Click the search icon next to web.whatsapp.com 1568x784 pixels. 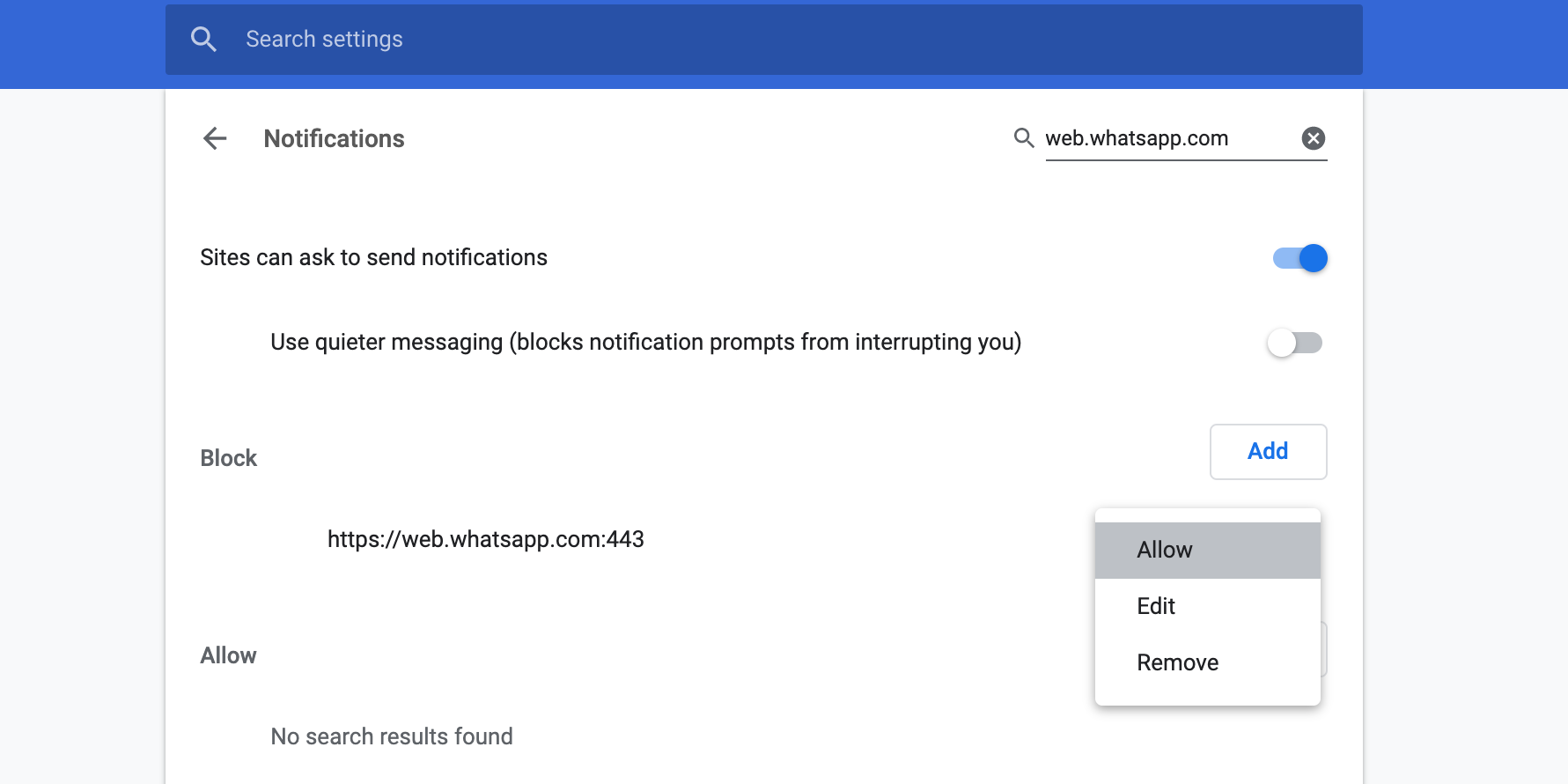tap(1023, 138)
